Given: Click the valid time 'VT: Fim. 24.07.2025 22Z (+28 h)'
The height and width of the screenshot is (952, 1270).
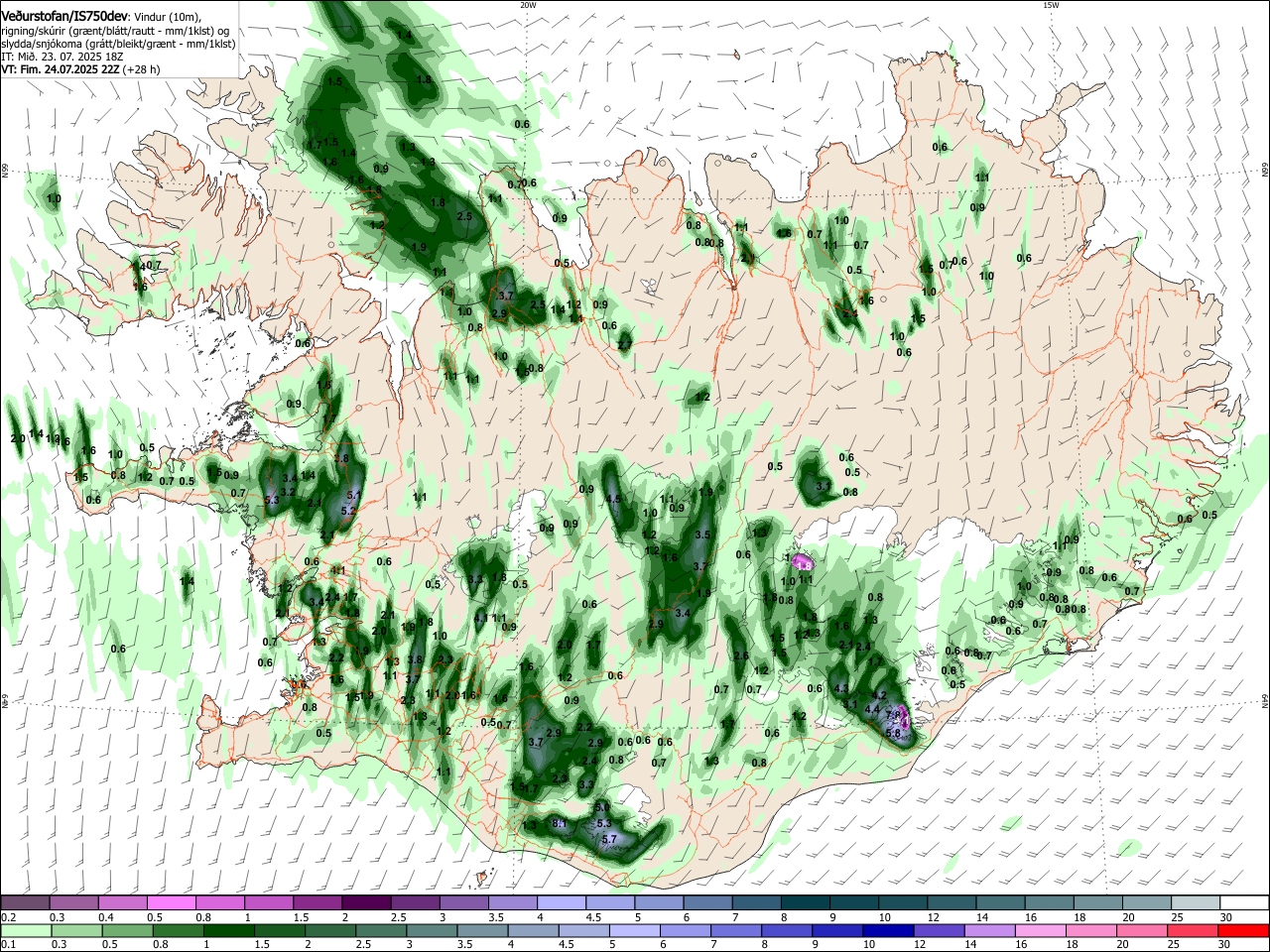Looking at the screenshot, I should click(80, 70).
